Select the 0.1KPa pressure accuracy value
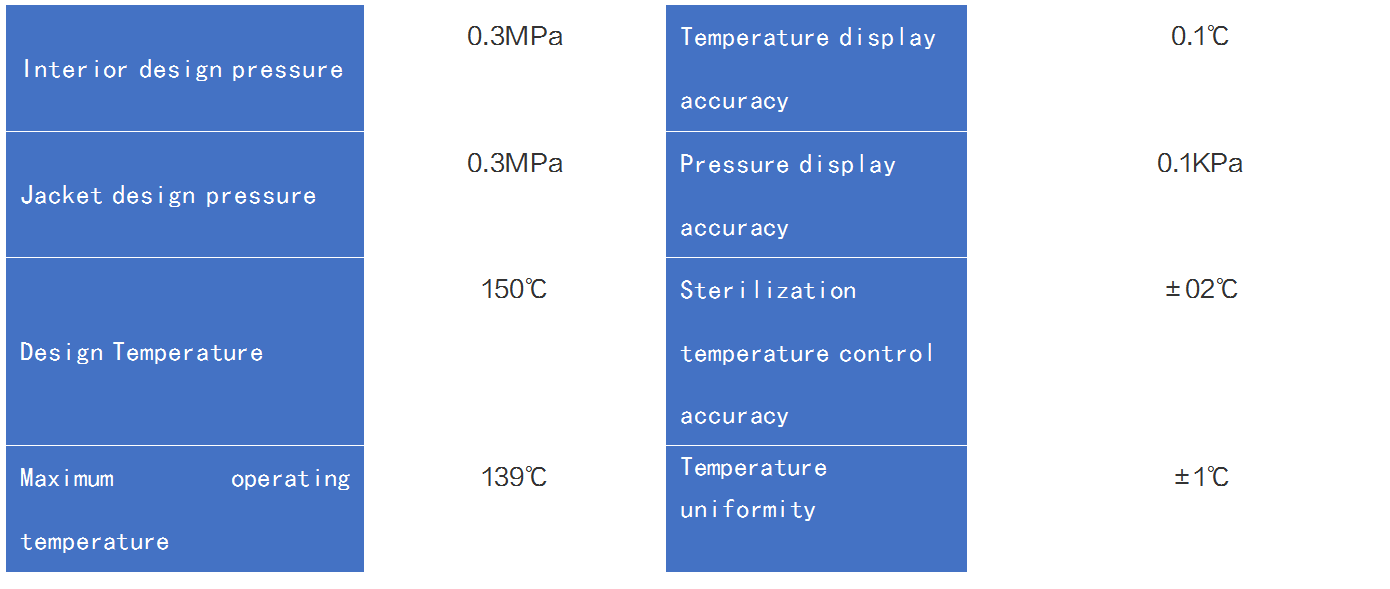The height and width of the screenshot is (589, 1390). click(x=1200, y=164)
